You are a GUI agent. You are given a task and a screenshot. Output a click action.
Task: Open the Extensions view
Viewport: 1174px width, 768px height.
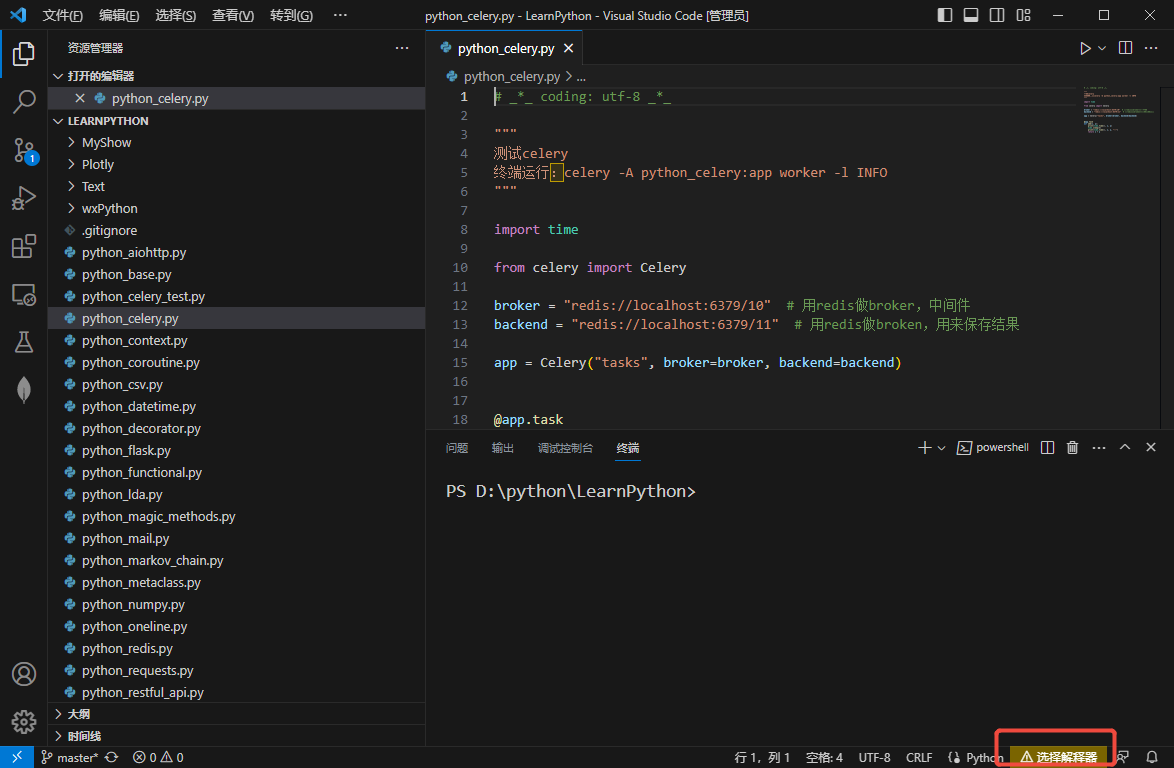(23, 246)
